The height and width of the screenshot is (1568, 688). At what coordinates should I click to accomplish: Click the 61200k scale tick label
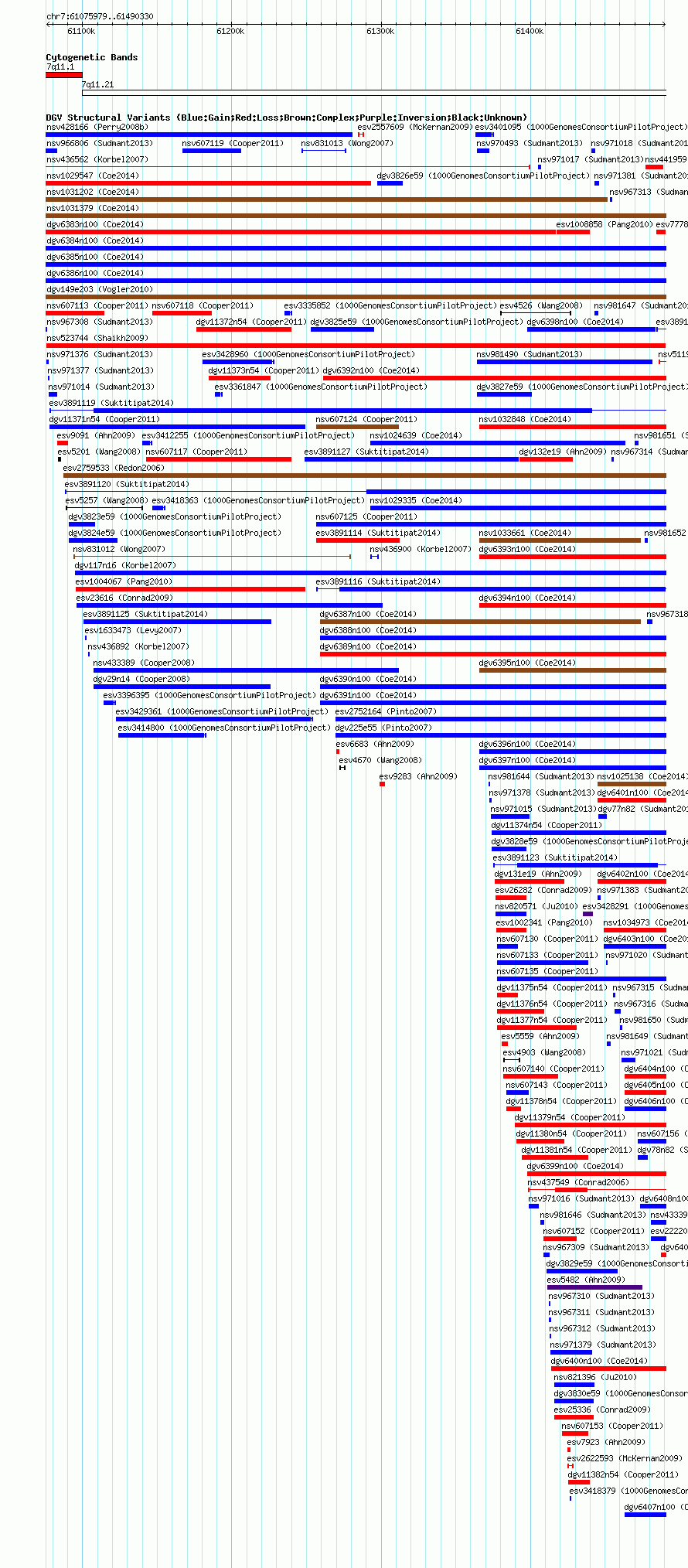pyautogui.click(x=230, y=31)
